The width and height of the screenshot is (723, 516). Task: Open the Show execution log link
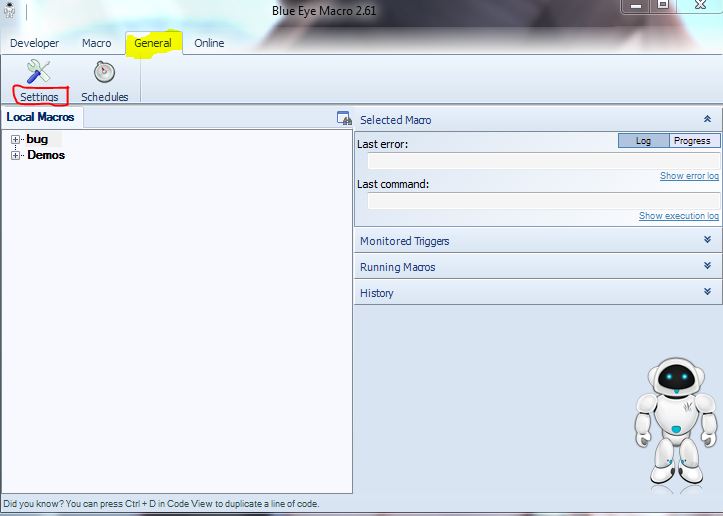point(679,216)
